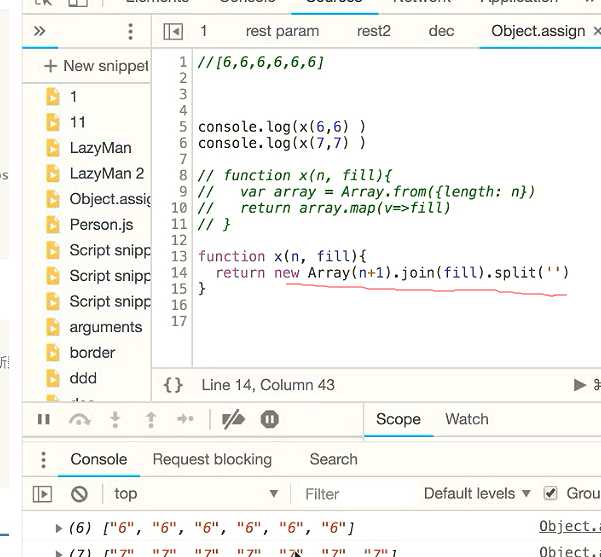Step over next function call
The width and height of the screenshot is (601, 557).
pos(79,419)
